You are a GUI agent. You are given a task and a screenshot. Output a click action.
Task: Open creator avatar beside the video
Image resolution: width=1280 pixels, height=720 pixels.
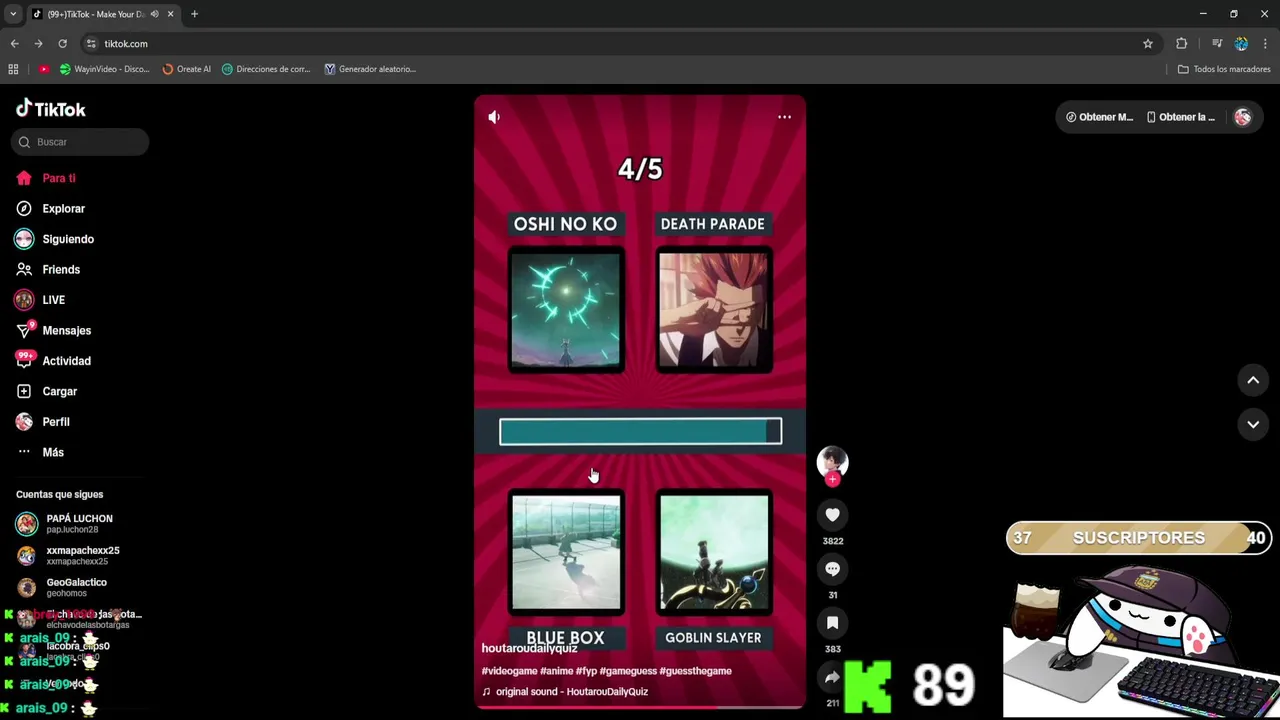832,461
